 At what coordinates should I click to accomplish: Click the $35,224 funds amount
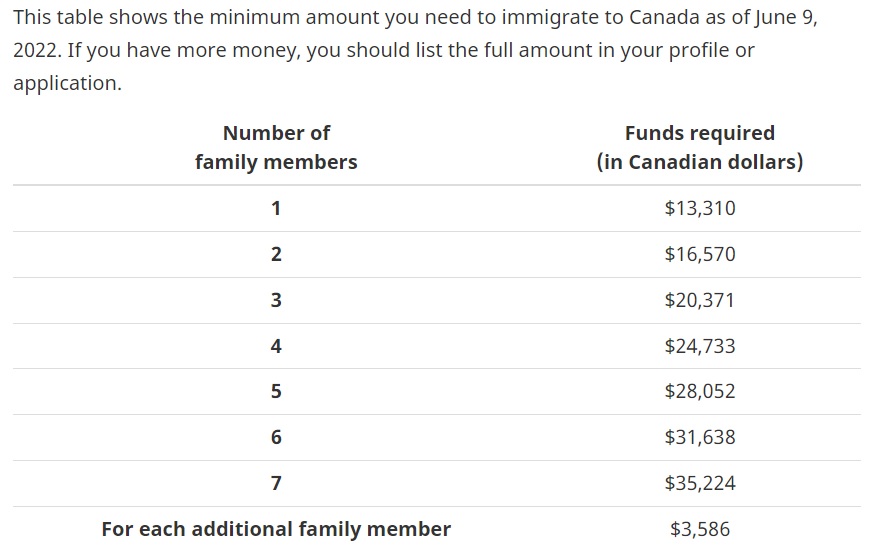tap(699, 484)
